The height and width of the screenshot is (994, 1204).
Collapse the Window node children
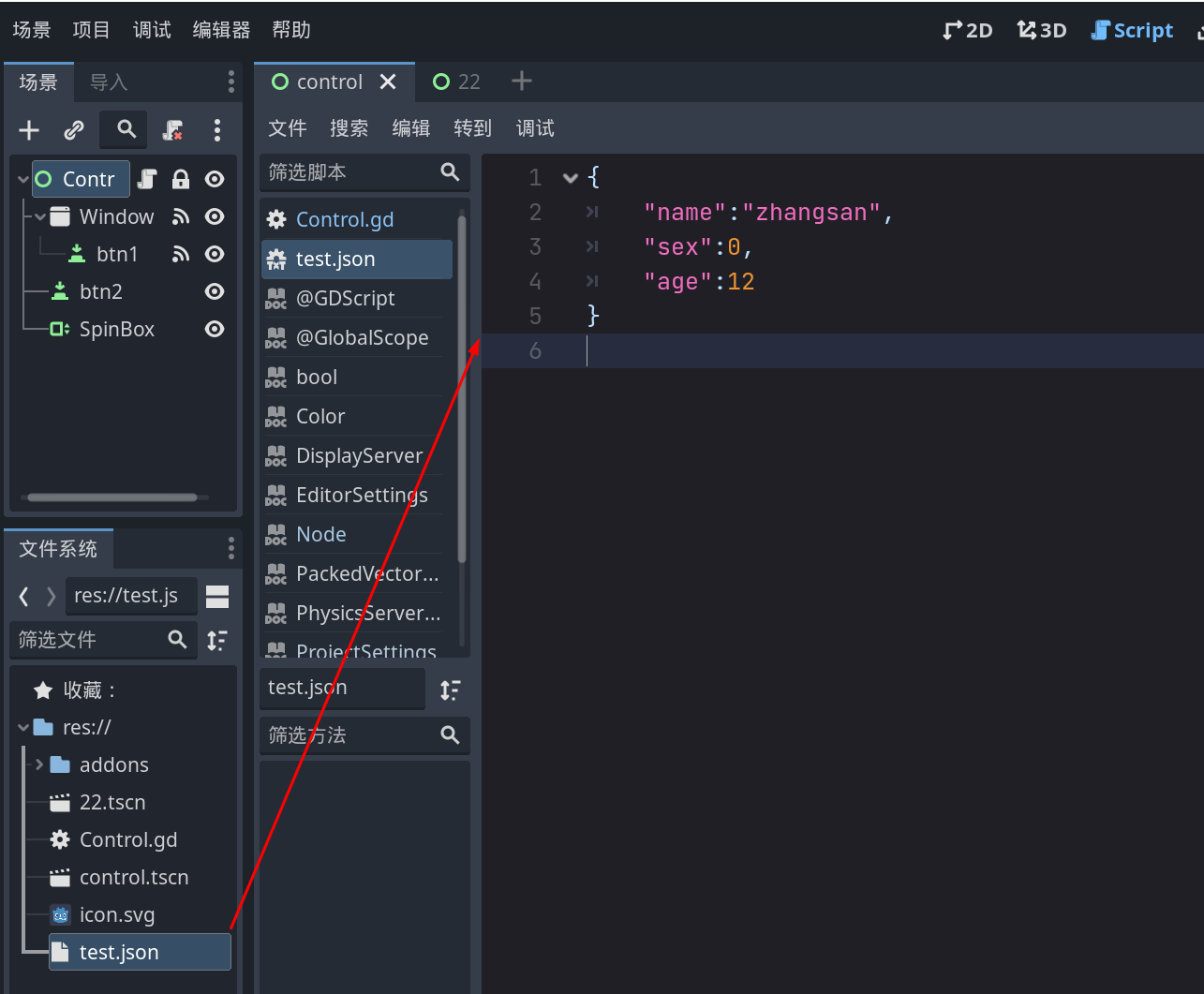[40, 216]
